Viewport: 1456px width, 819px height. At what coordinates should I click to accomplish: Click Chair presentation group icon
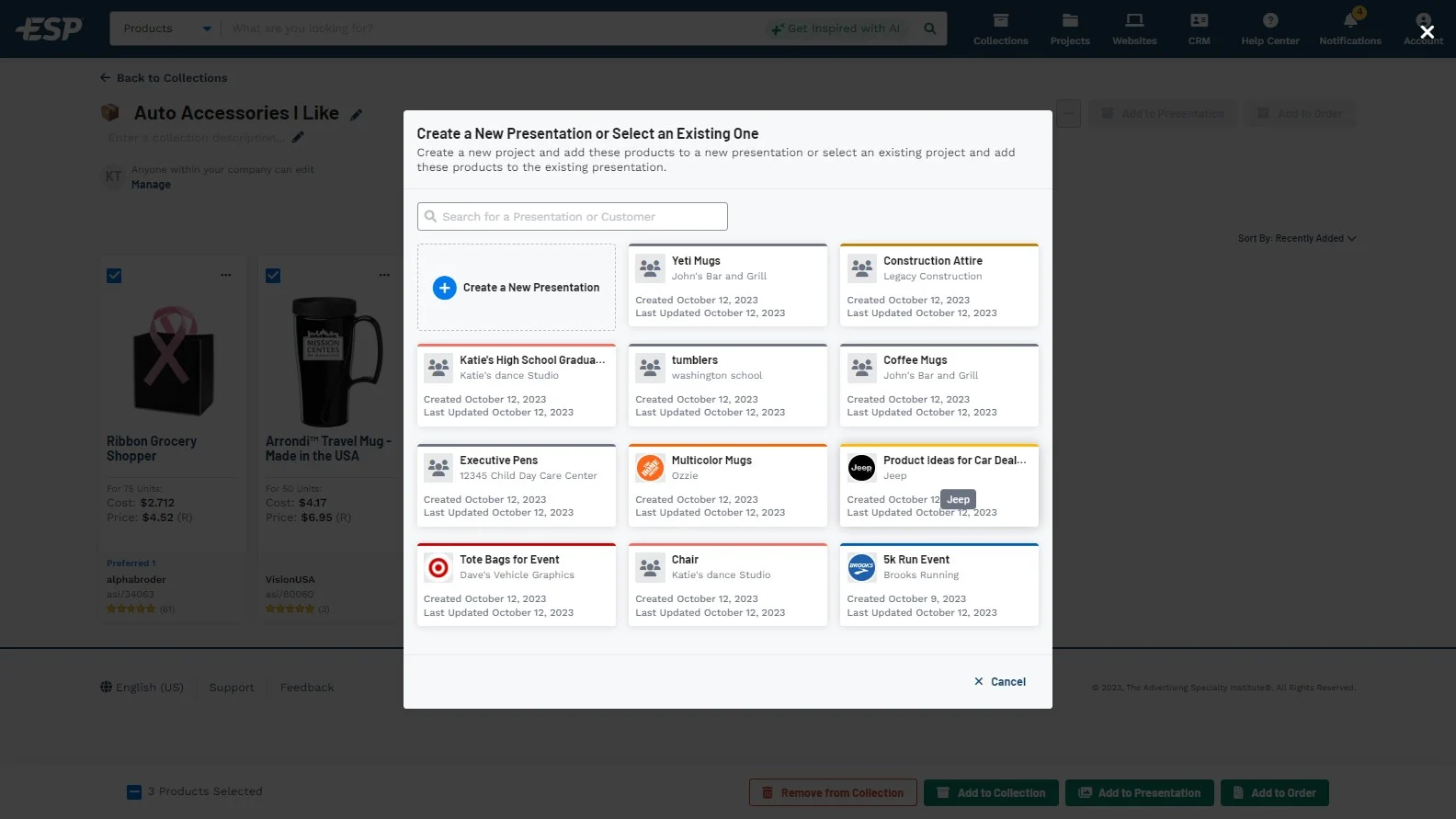(x=650, y=568)
